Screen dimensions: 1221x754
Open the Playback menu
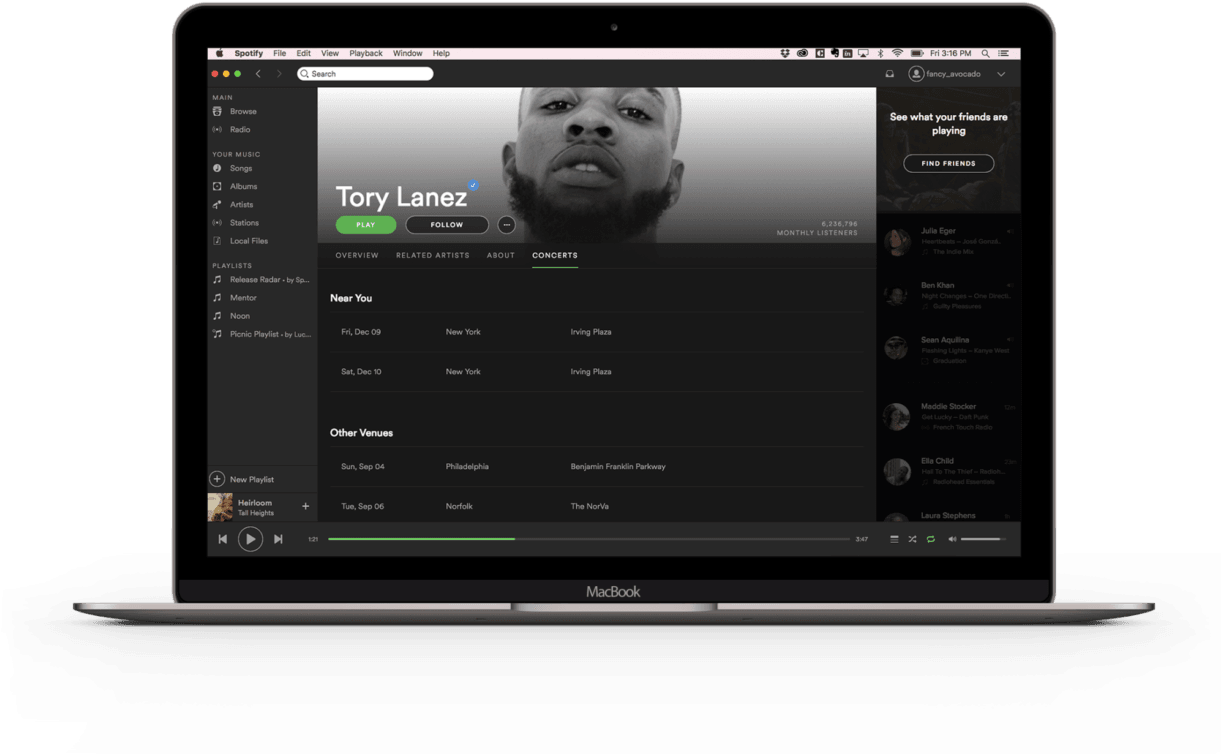click(x=366, y=53)
